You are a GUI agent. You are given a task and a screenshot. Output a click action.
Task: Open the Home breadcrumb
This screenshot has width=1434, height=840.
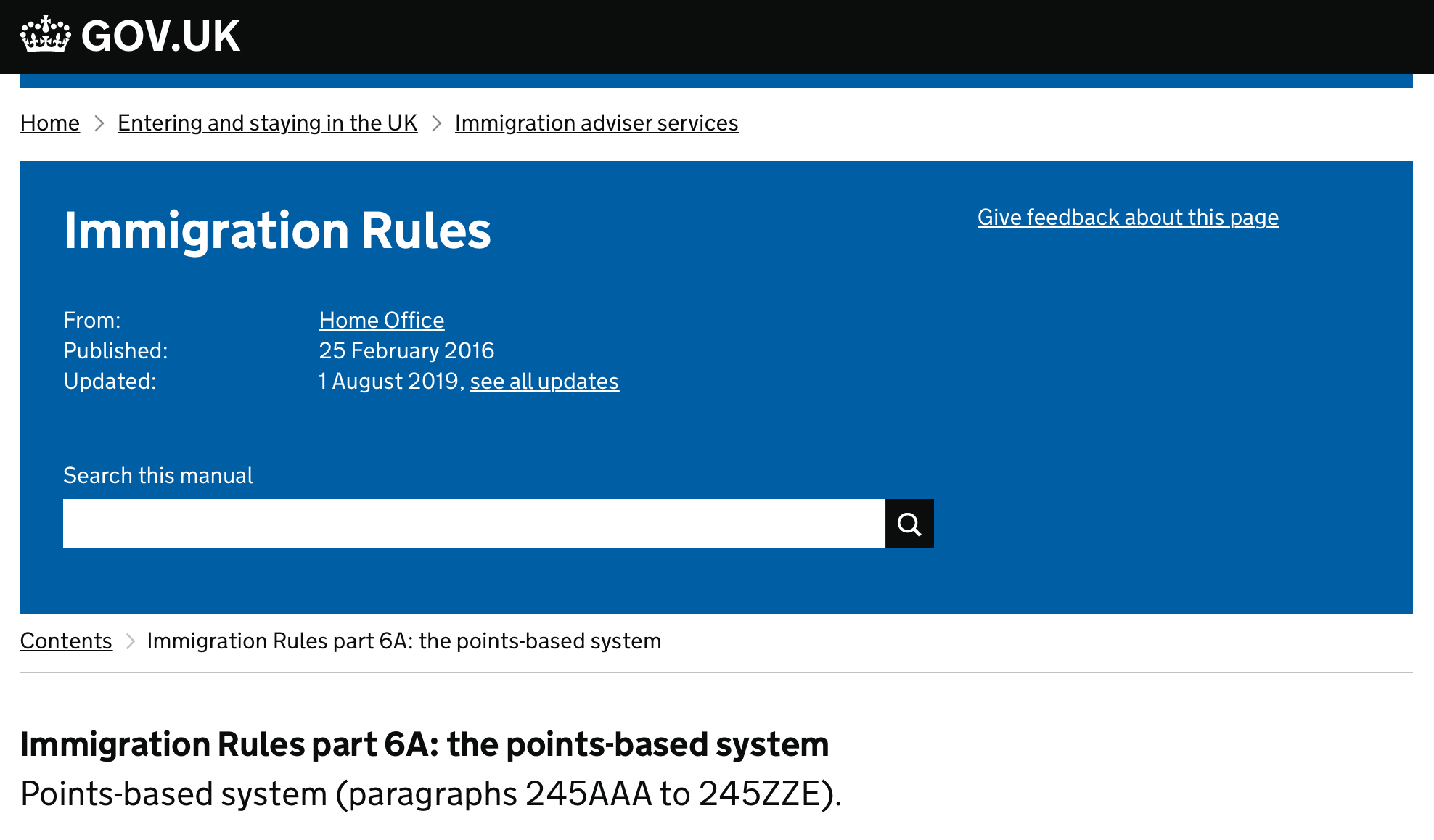[x=49, y=123]
